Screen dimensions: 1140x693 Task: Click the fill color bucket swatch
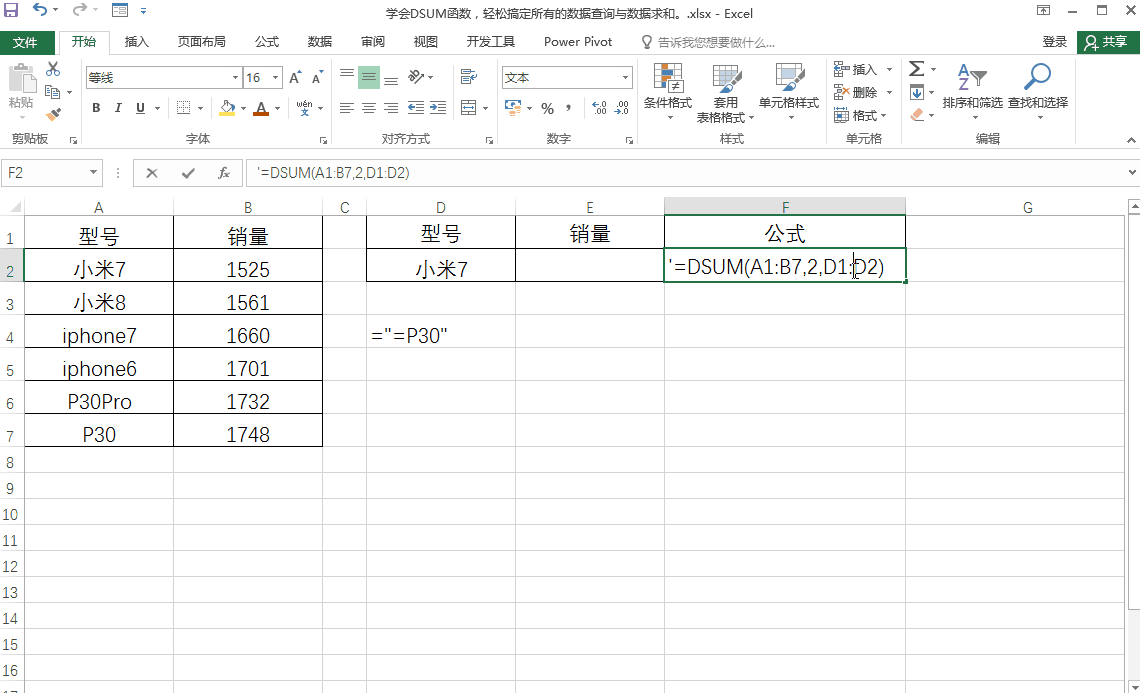point(228,108)
